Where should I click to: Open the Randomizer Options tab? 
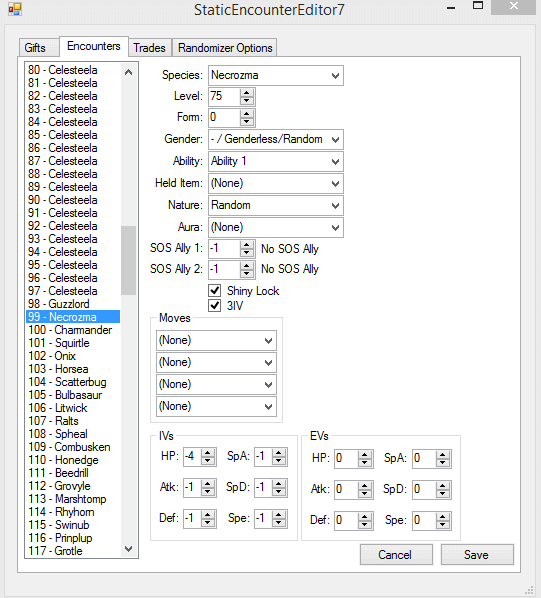pyautogui.click(x=225, y=48)
